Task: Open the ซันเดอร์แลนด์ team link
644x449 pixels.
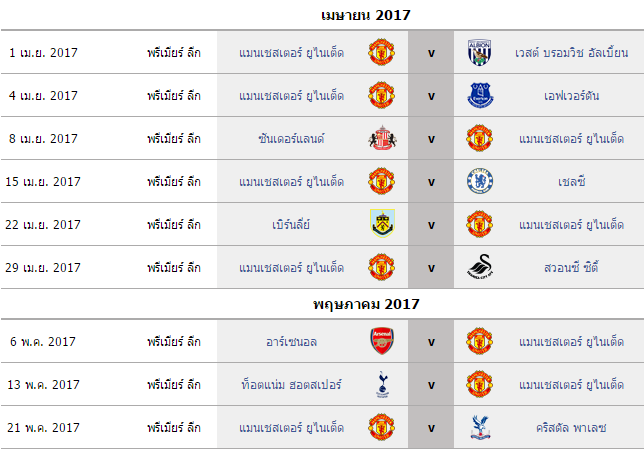Action: coord(291,139)
